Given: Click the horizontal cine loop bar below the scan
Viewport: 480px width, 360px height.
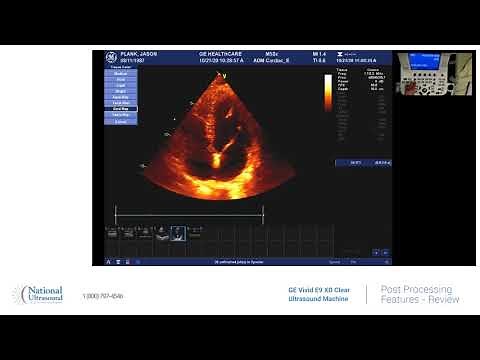Looking at the screenshot, I should point(189,215).
